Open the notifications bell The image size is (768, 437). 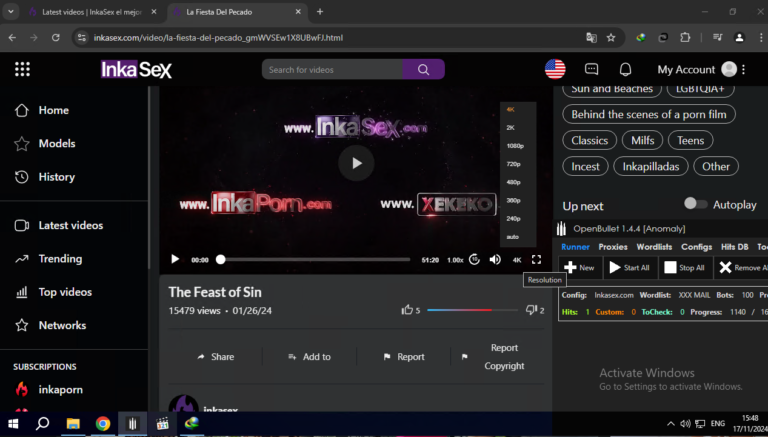625,69
